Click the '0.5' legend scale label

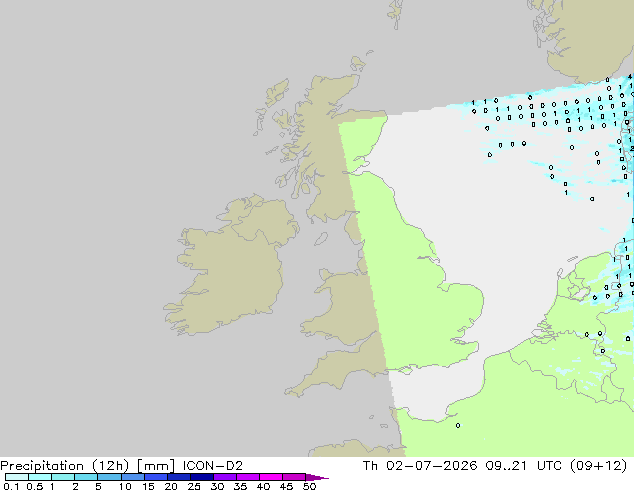tap(35, 486)
